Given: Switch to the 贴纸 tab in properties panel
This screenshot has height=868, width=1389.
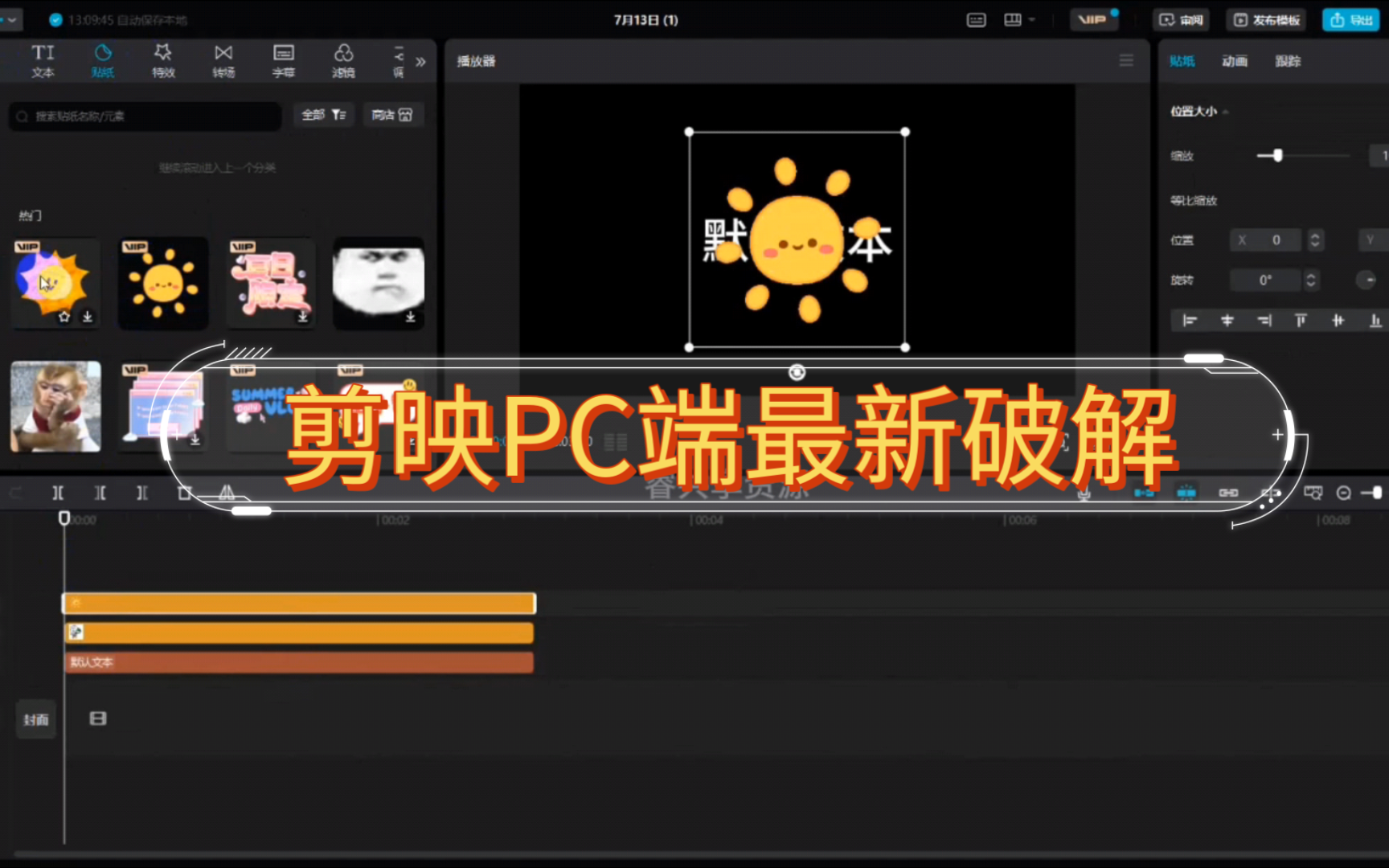Looking at the screenshot, I should (x=1182, y=61).
